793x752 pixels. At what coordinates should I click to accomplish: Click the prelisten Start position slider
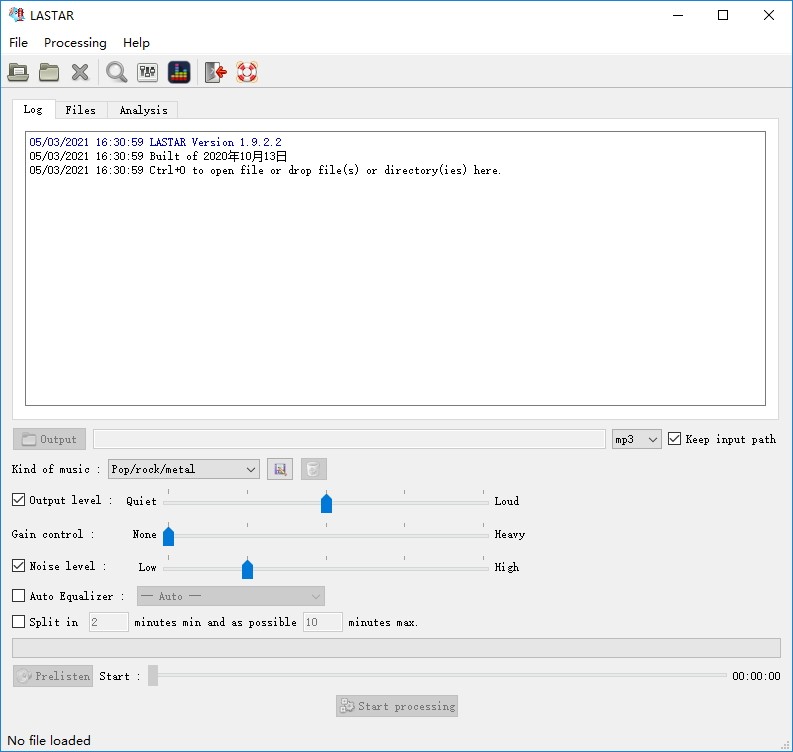153,676
